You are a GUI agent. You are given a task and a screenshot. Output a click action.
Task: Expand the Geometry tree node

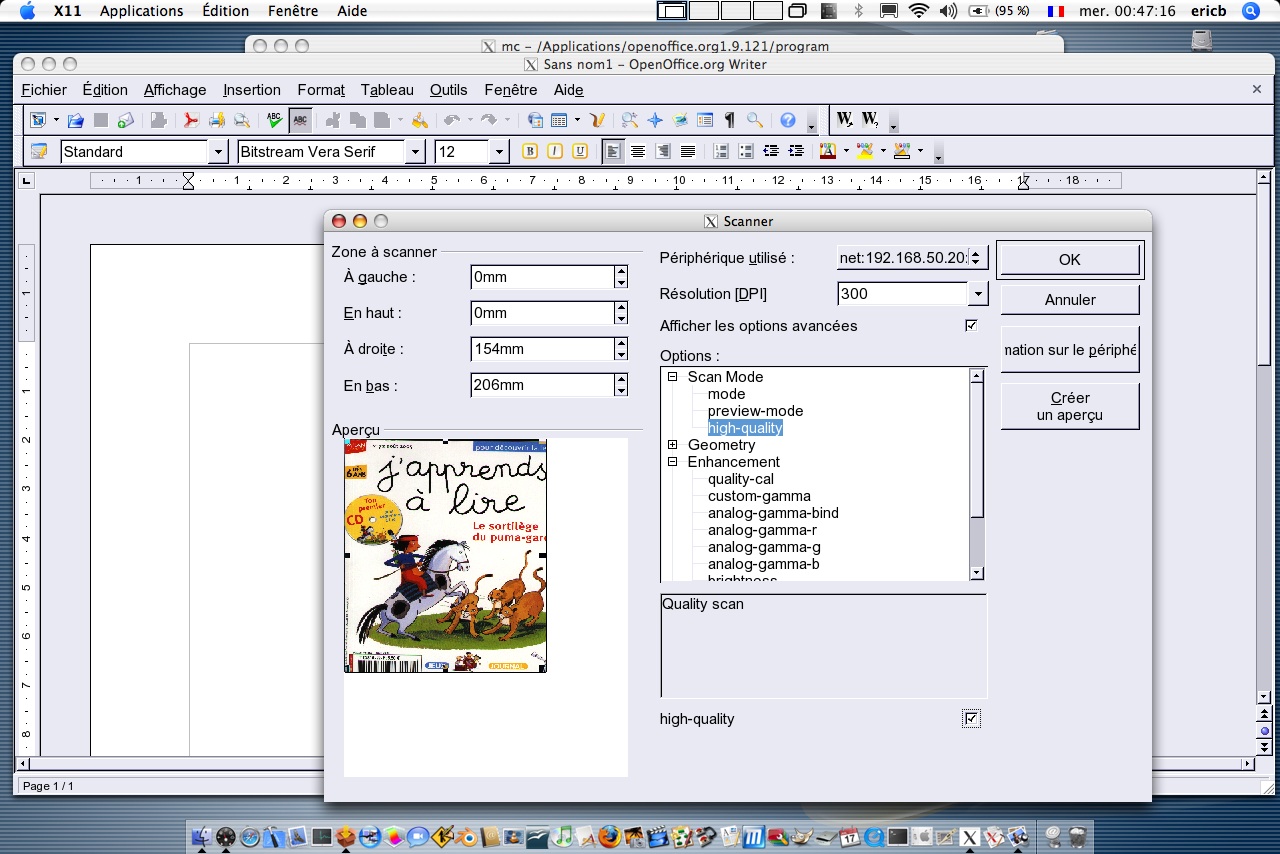pos(673,445)
